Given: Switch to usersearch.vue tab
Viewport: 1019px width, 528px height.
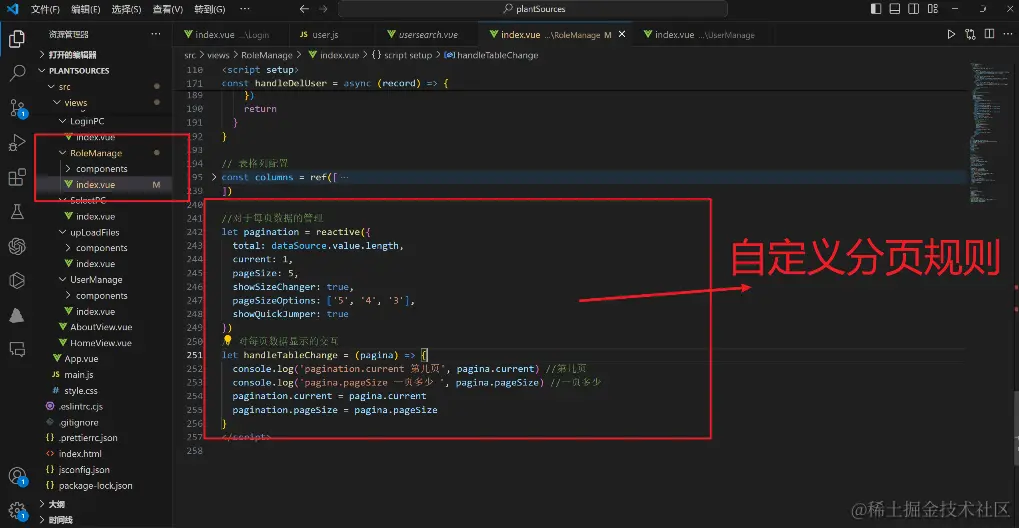Looking at the screenshot, I should point(428,34).
